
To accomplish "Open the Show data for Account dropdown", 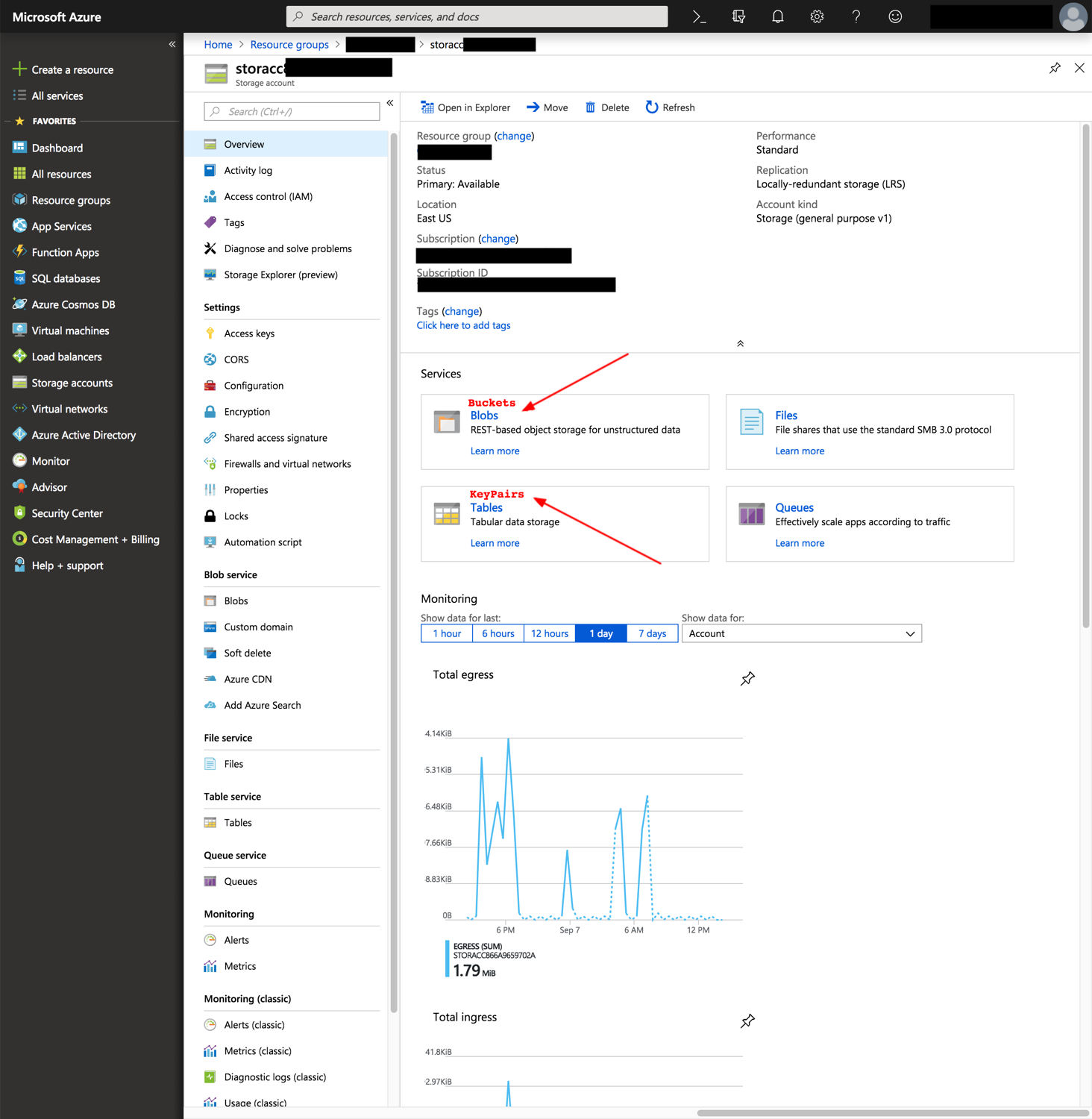I will [802, 633].
